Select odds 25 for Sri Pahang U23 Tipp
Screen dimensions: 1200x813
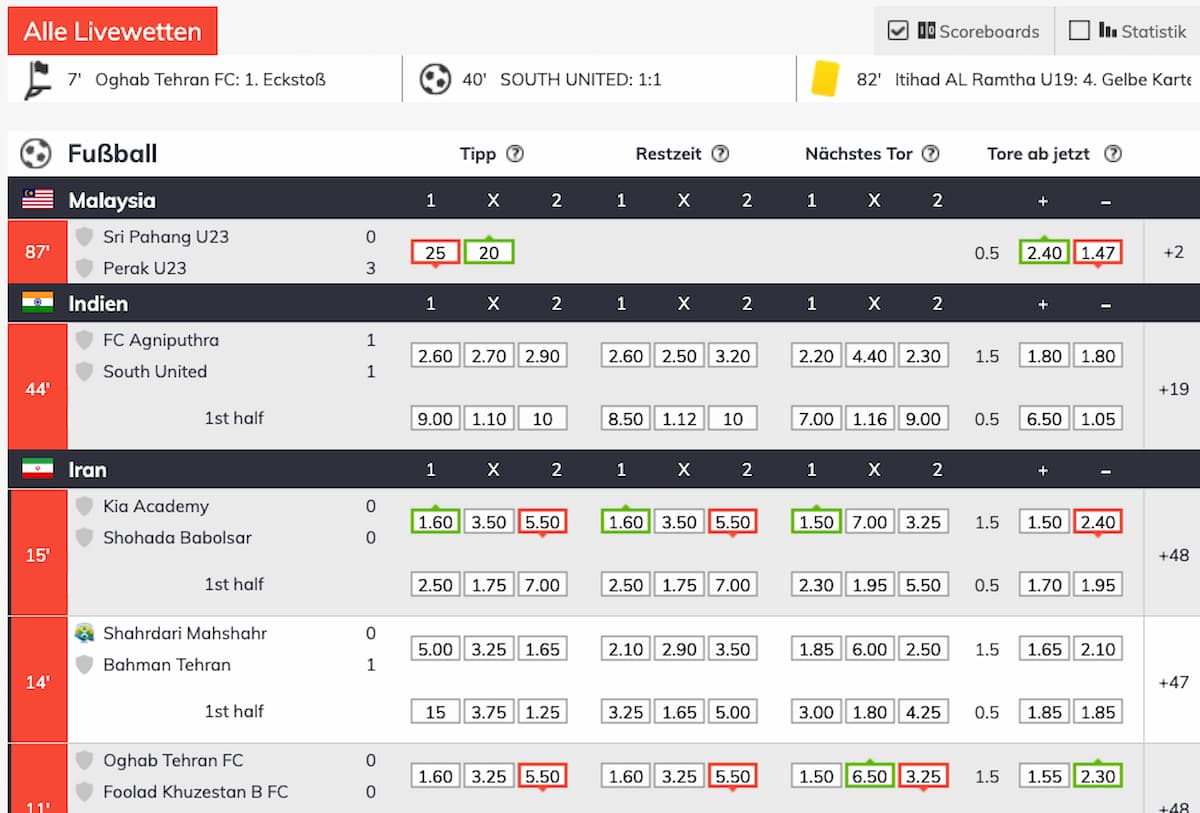point(435,252)
